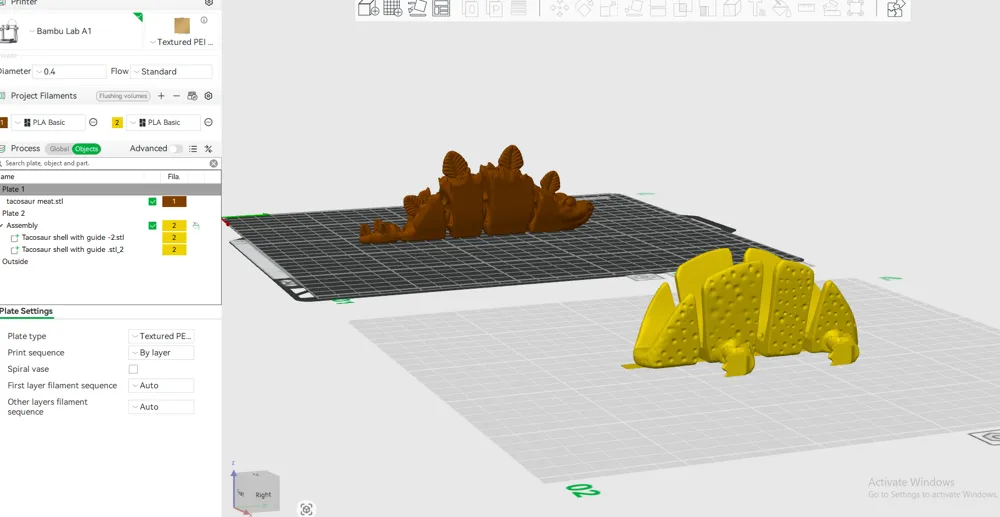Select the Move tool
Screen dimensions: 1000x517
click(560, 8)
